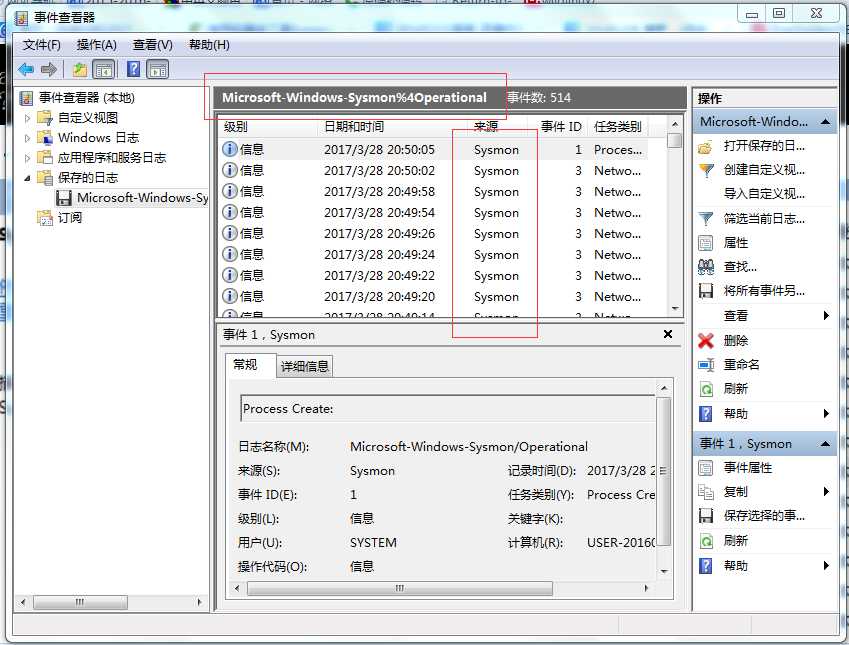Click the 刷新 icon in the upper actions section

point(706,389)
